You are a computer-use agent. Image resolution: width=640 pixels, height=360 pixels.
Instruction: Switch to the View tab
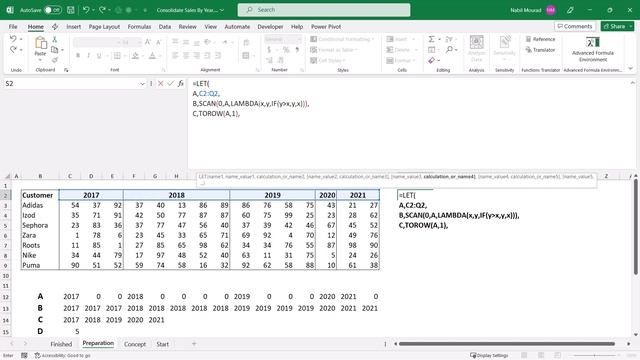211,27
